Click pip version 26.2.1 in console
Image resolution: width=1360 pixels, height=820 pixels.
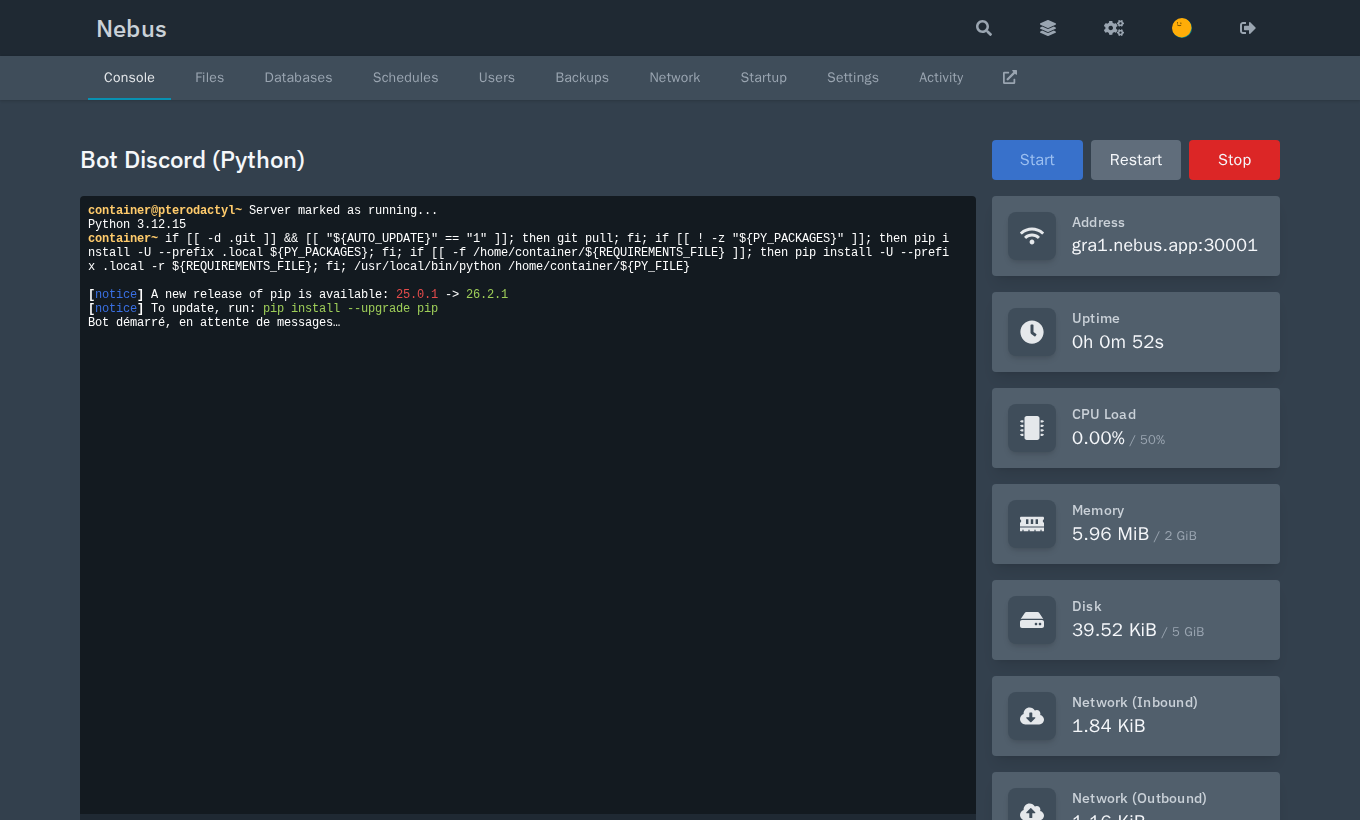(x=487, y=295)
